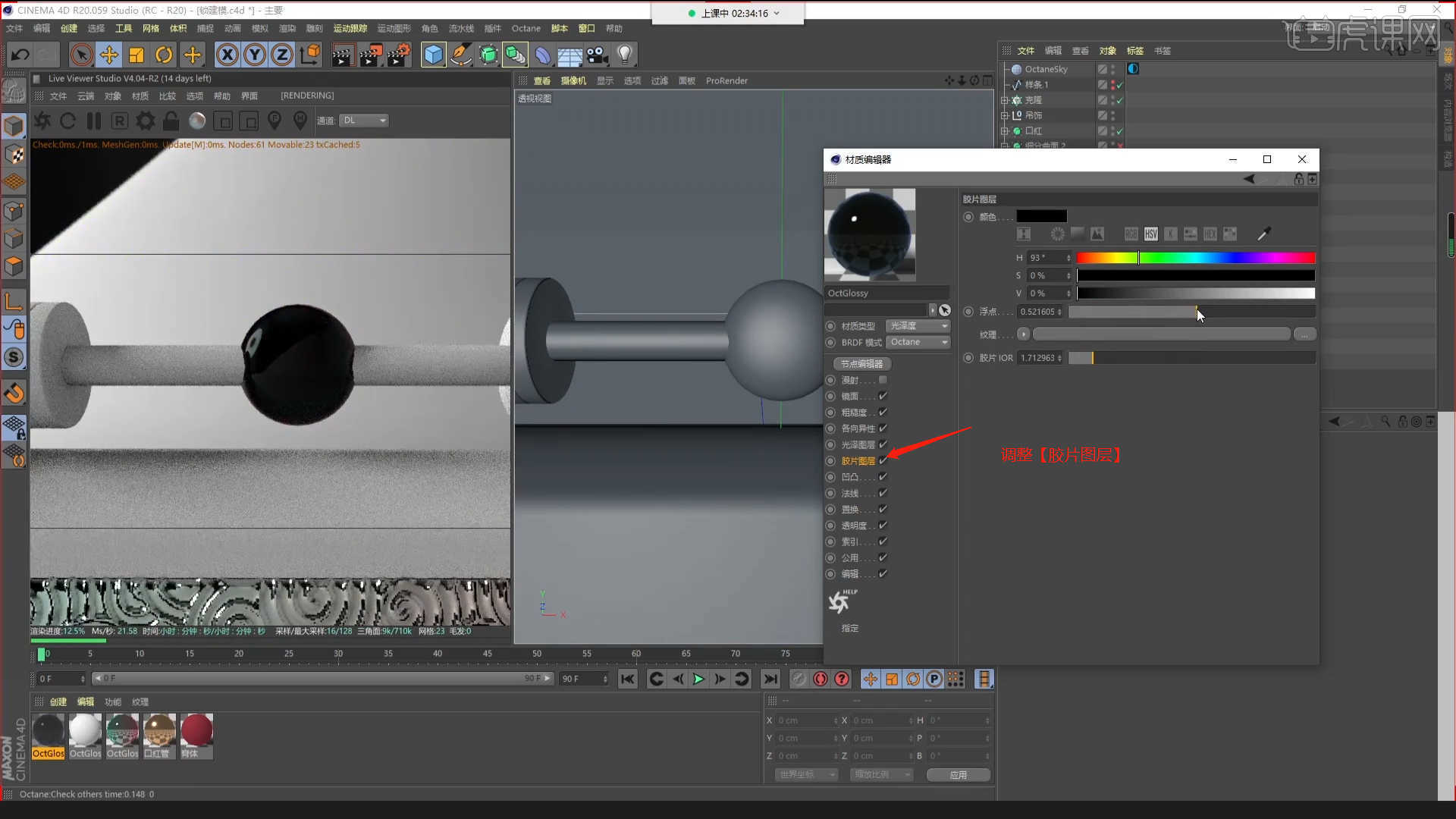Viewport: 1456px width, 819px height.
Task: Select the Live Selection arrow tool
Action: pyautogui.click(x=81, y=55)
